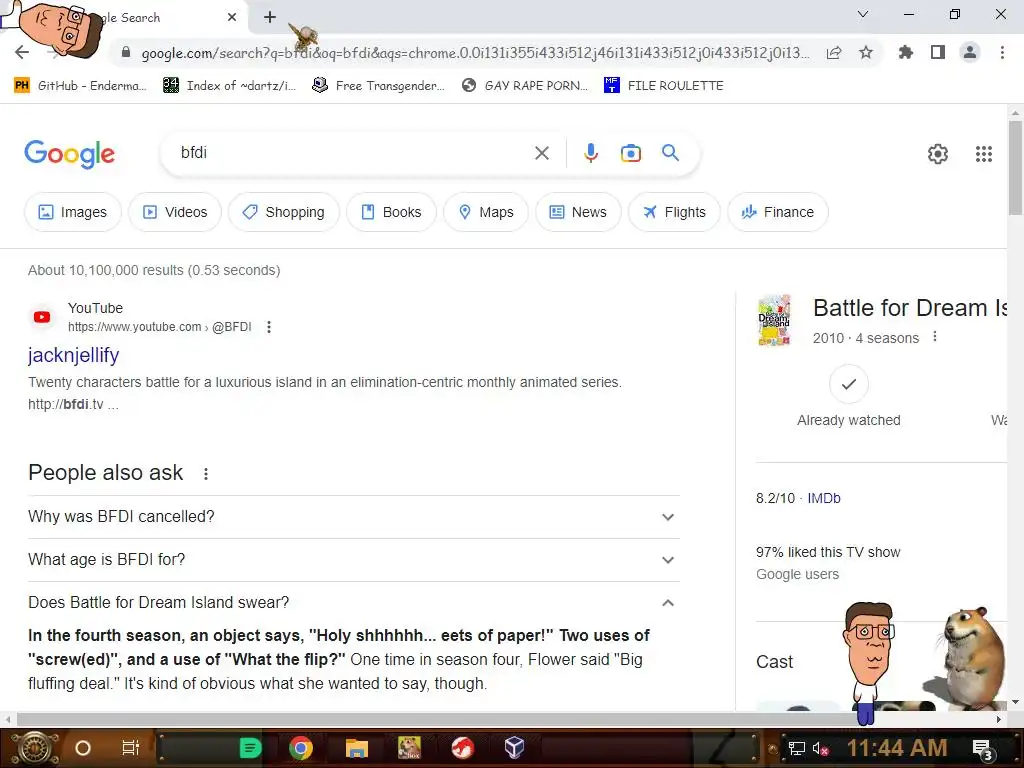Go back to previous page
Screen dimensions: 1024x768
tap(22, 52)
